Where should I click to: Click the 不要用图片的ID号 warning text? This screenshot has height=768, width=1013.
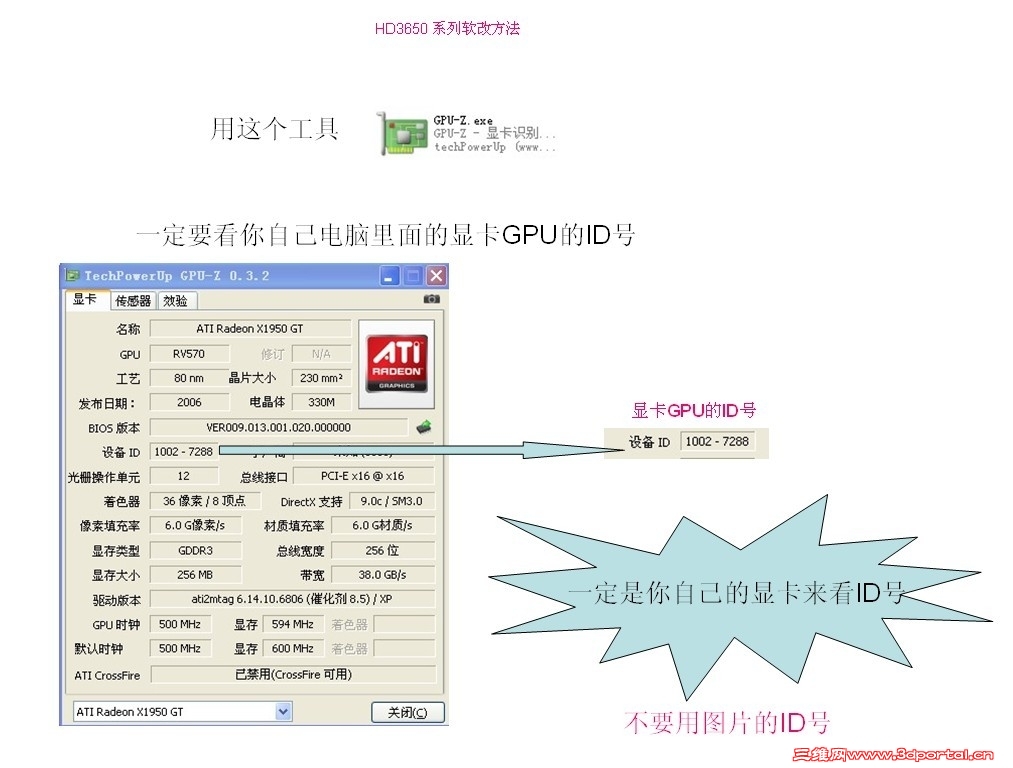(727, 722)
